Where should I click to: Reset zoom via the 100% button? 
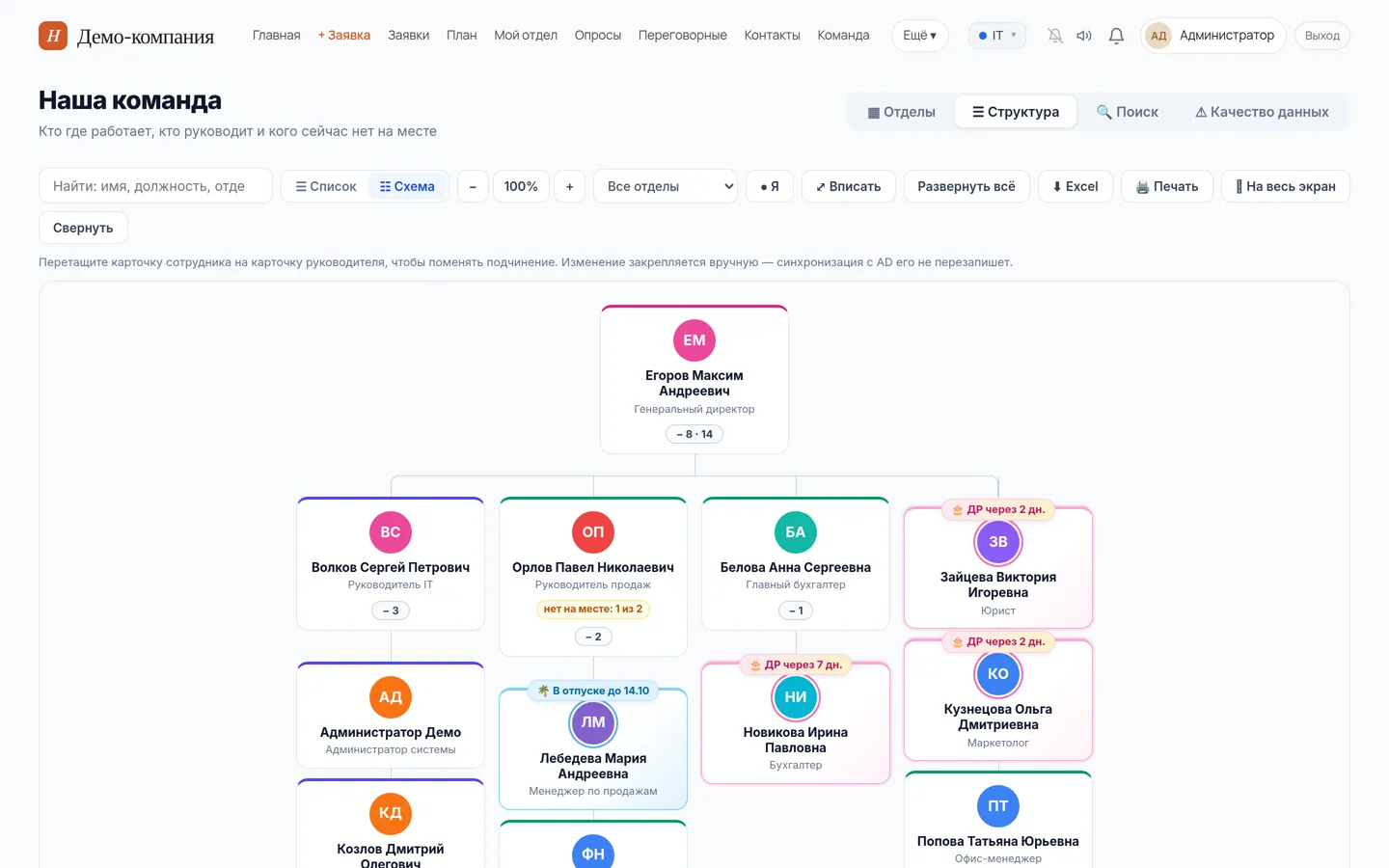coord(521,186)
